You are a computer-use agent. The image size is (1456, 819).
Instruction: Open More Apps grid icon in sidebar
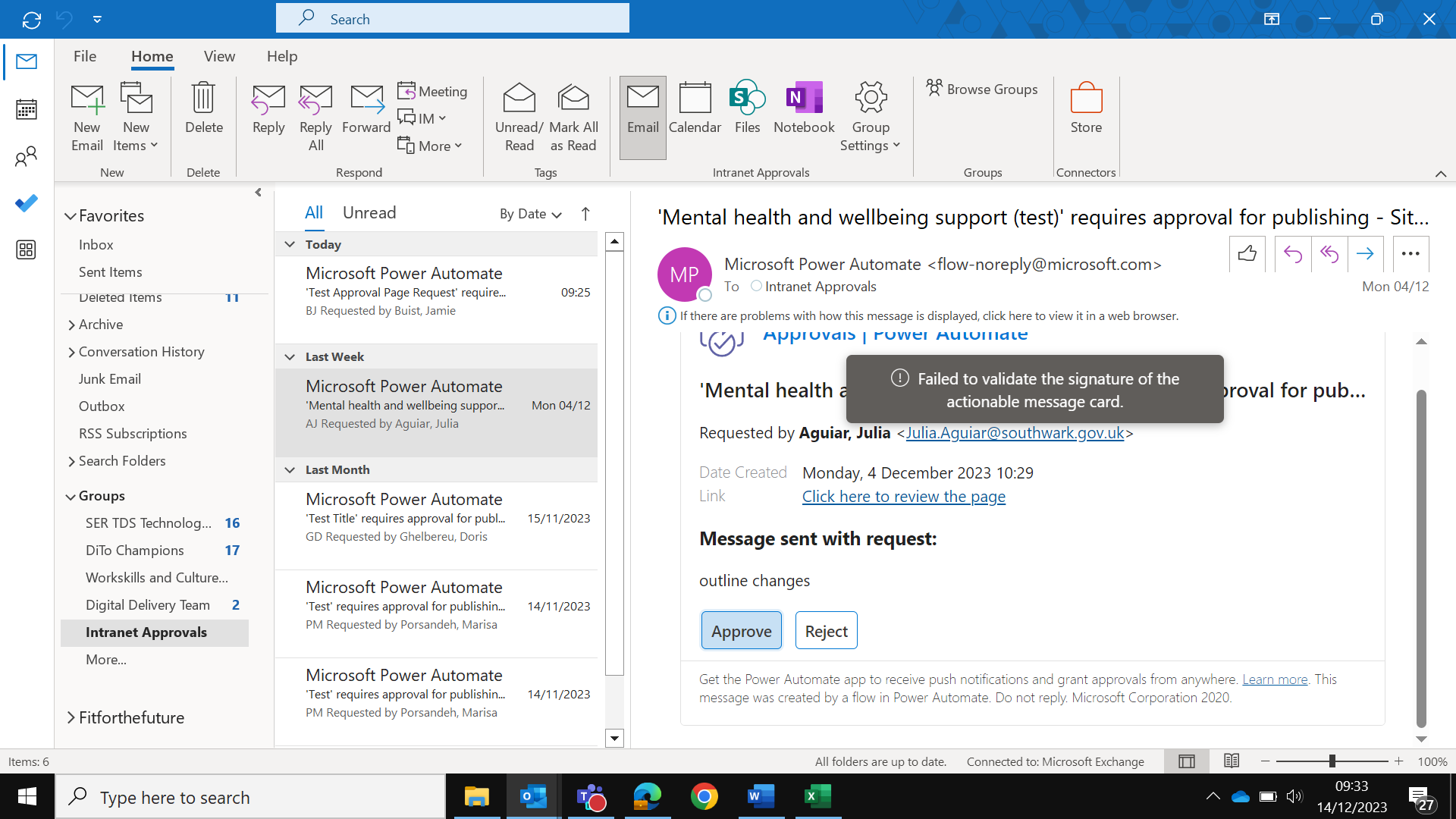click(x=27, y=249)
